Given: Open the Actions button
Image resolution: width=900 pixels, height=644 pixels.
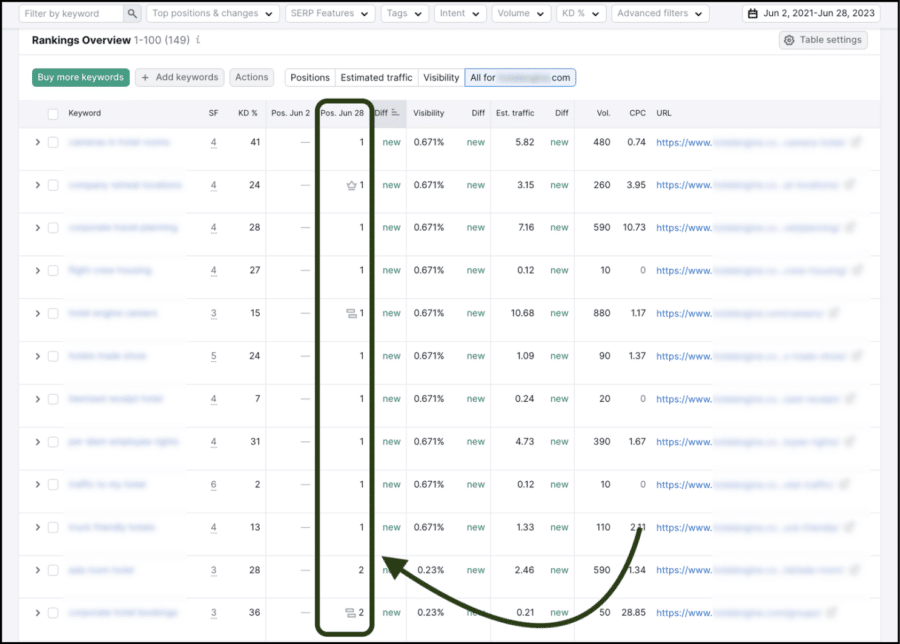Looking at the screenshot, I should [x=251, y=76].
